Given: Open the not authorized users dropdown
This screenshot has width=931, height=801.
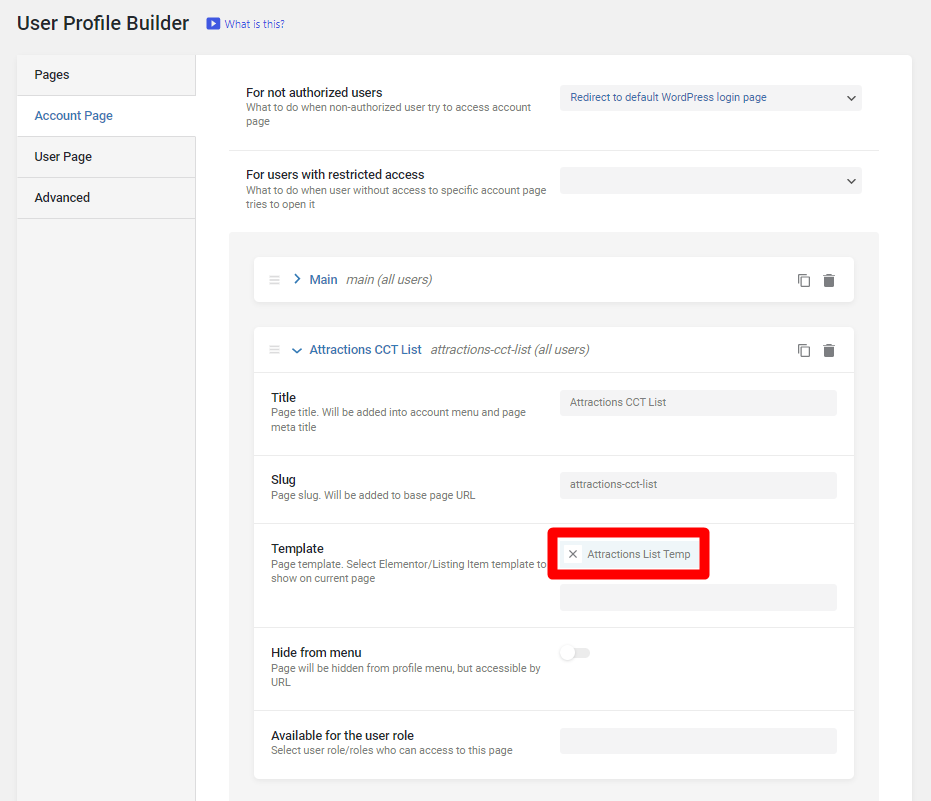Looking at the screenshot, I should [710, 98].
